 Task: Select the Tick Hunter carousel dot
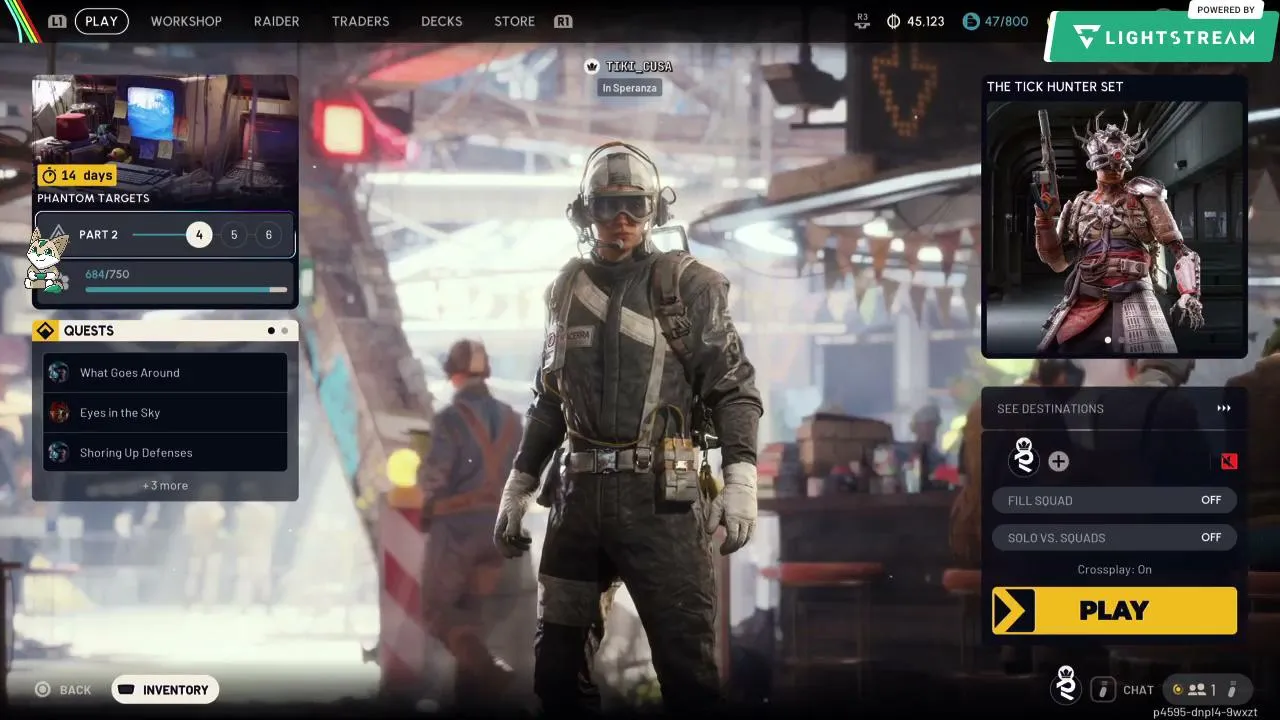point(1107,340)
